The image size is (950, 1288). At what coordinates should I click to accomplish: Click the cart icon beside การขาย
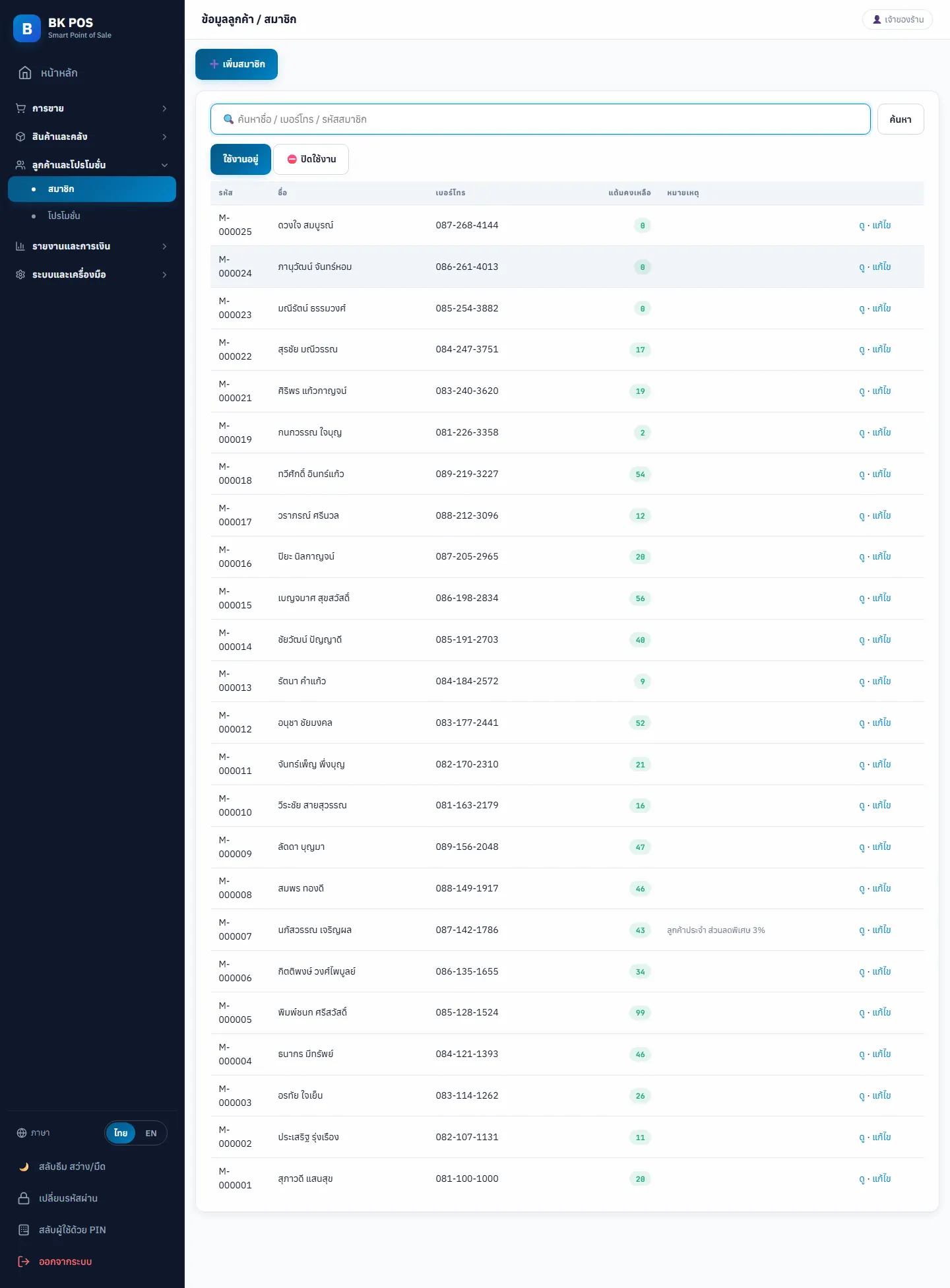20,108
